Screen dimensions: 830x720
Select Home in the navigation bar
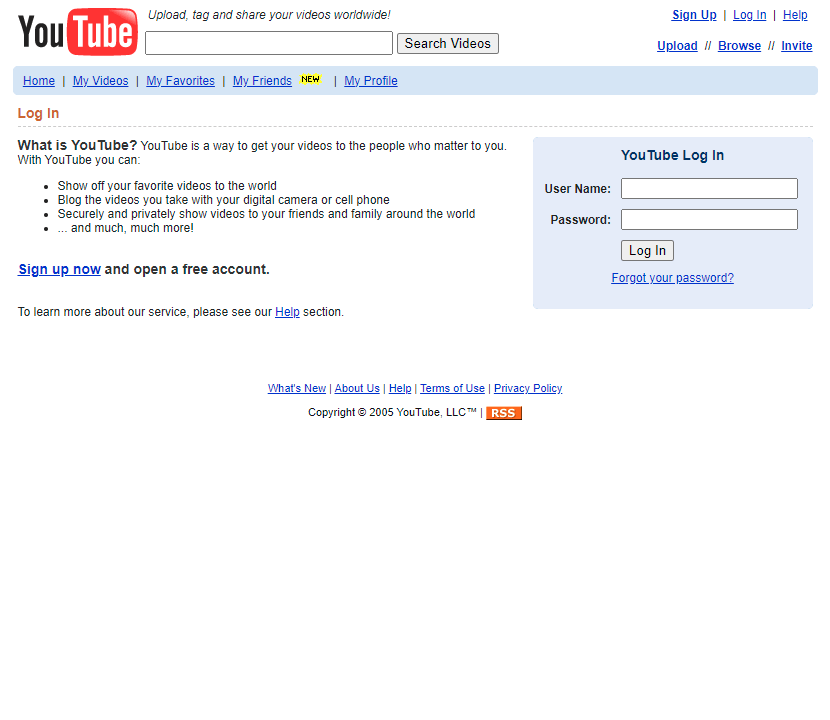click(39, 81)
